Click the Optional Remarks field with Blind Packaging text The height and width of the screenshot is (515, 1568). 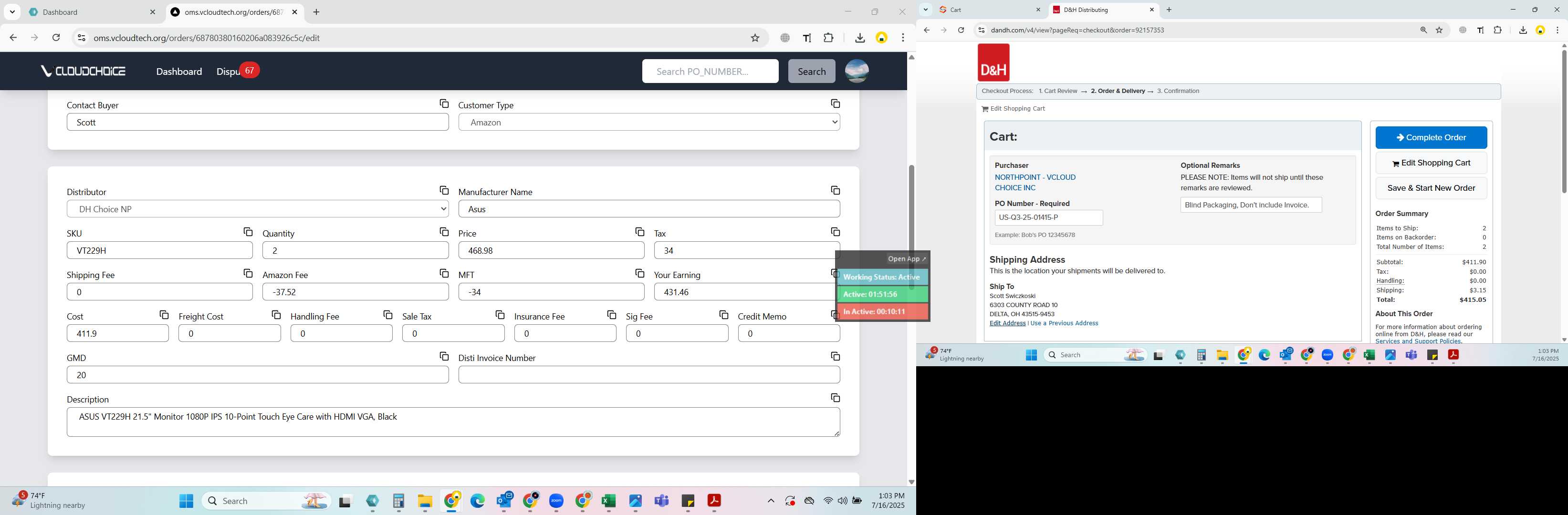(1250, 205)
